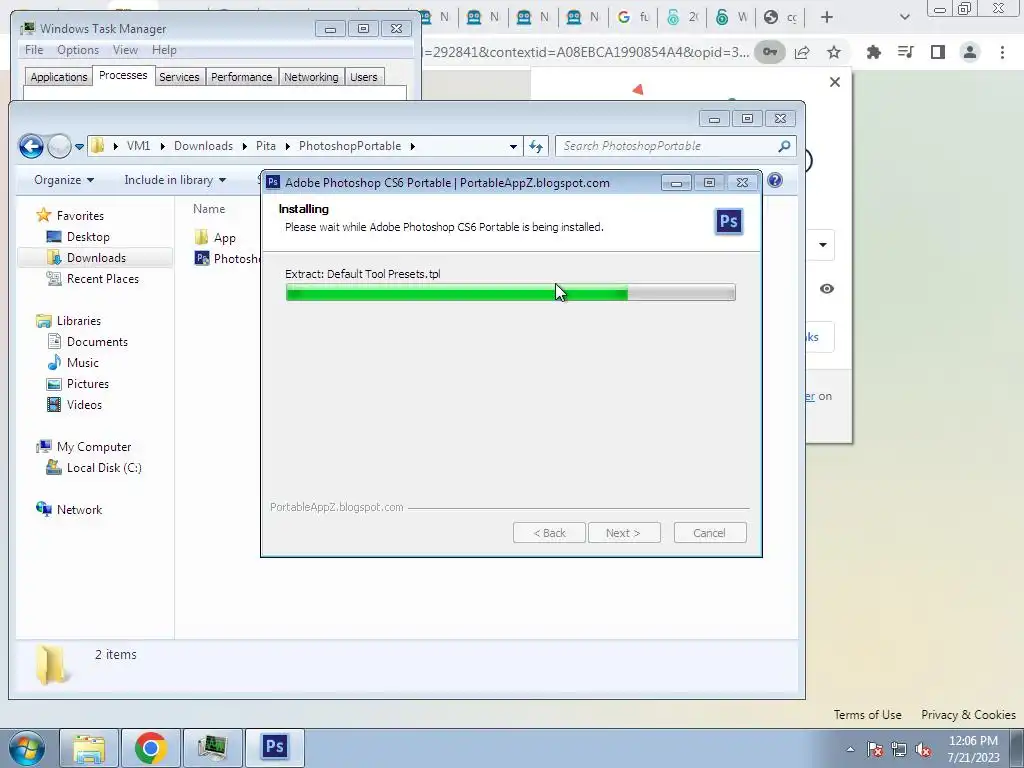1024x768 pixels.
Task: Switch to Performance tab in Task Manager
Action: (242, 77)
